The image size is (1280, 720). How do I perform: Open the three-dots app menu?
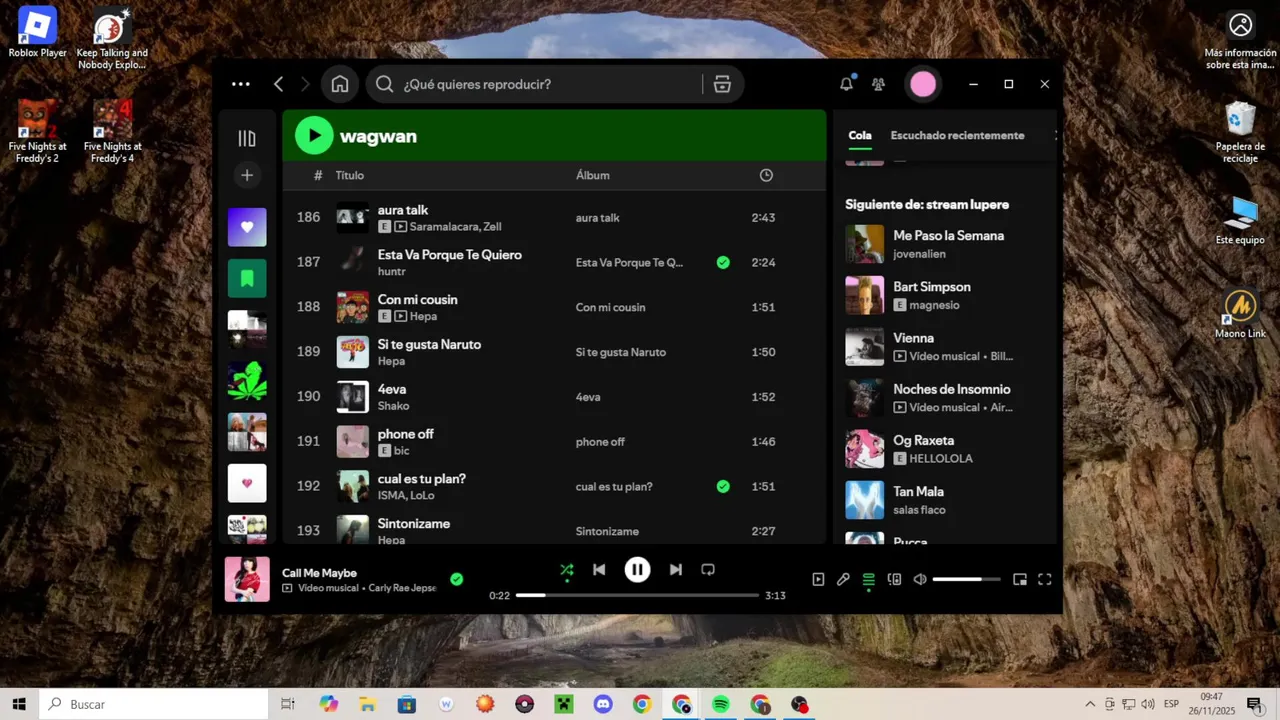click(241, 84)
